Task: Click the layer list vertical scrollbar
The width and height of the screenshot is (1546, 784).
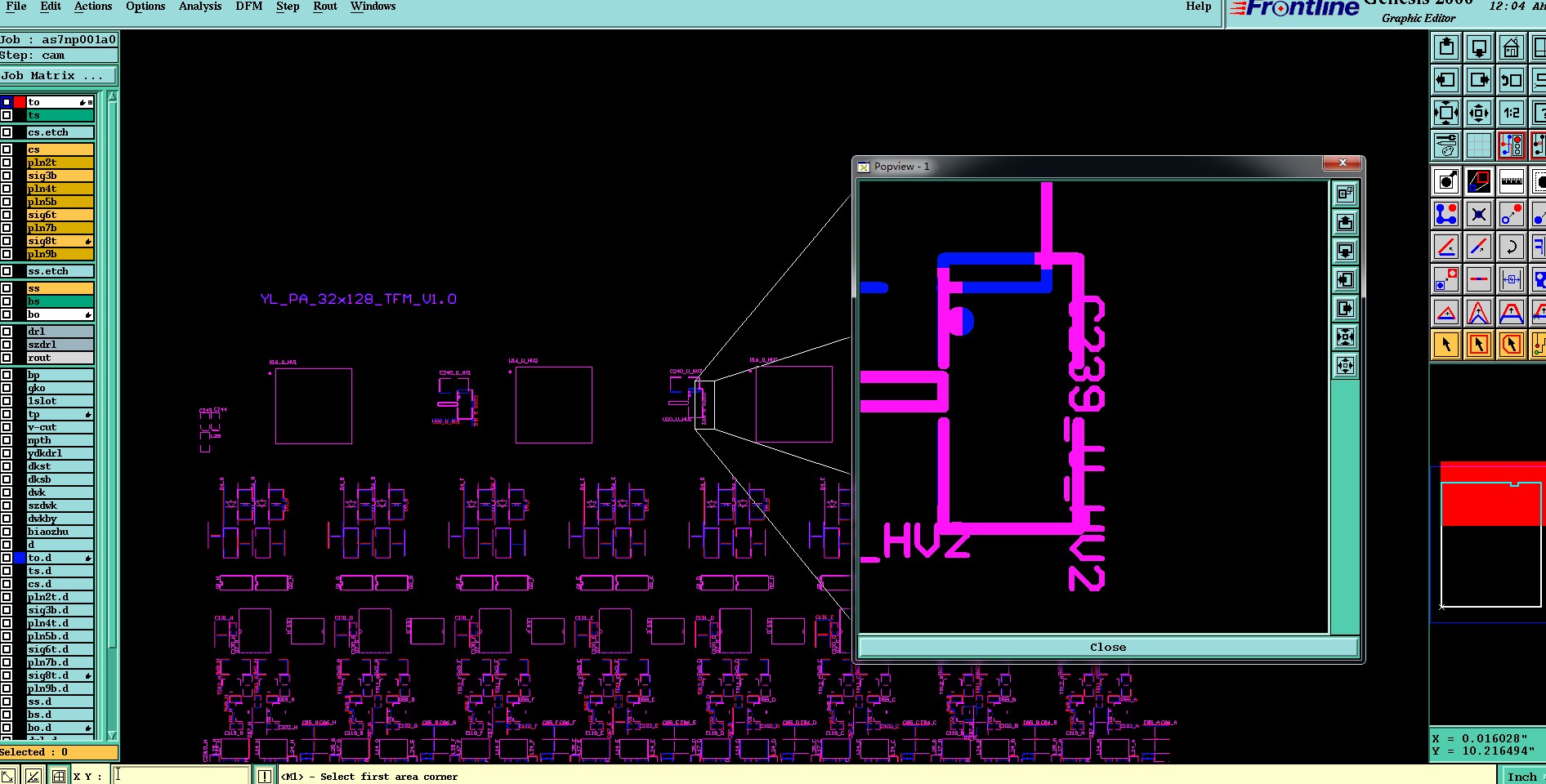Action: tap(112, 416)
